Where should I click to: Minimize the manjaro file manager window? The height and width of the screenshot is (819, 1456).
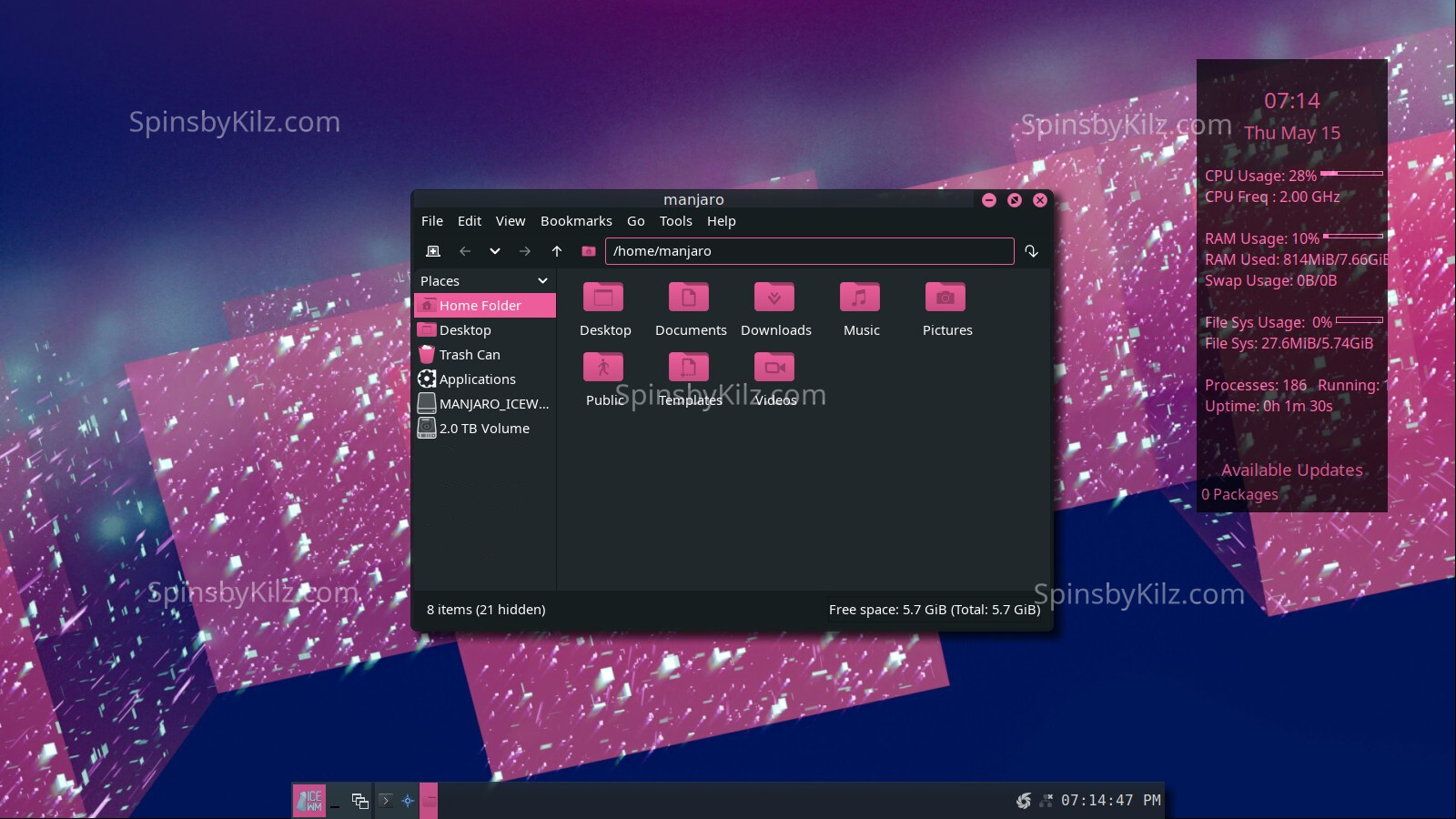989,200
